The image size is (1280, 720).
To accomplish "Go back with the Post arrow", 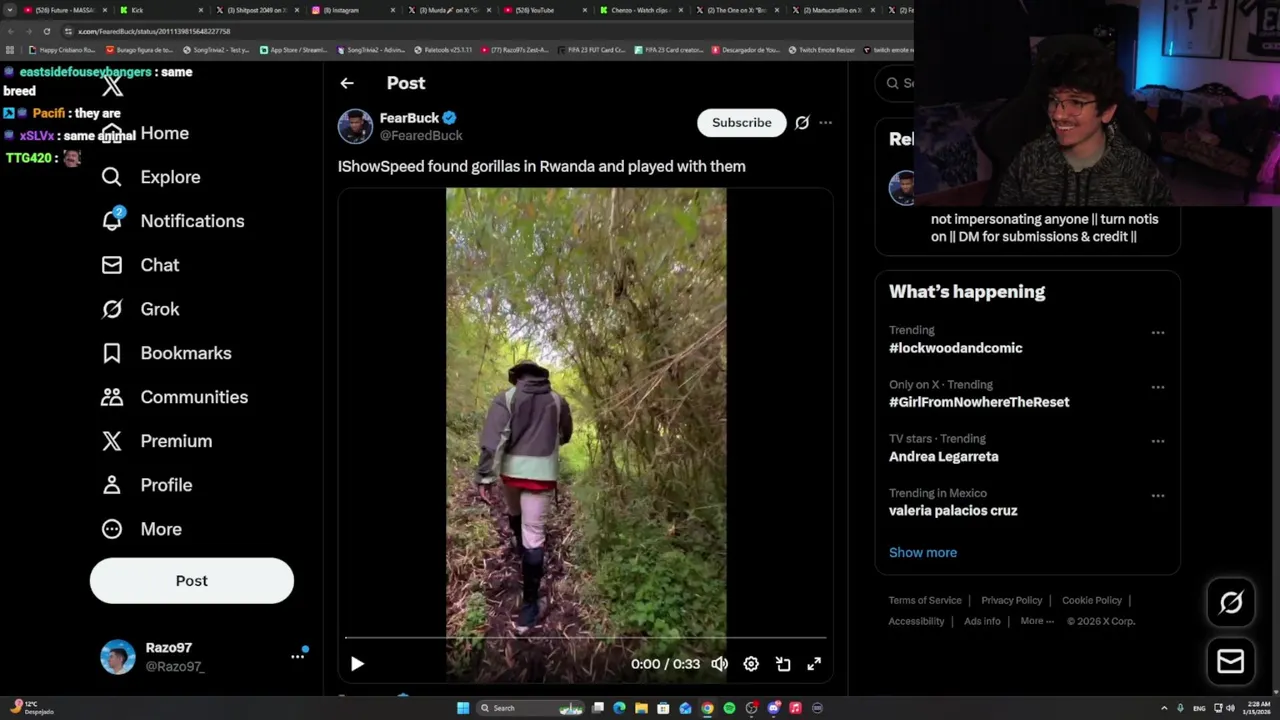I will pos(347,83).
